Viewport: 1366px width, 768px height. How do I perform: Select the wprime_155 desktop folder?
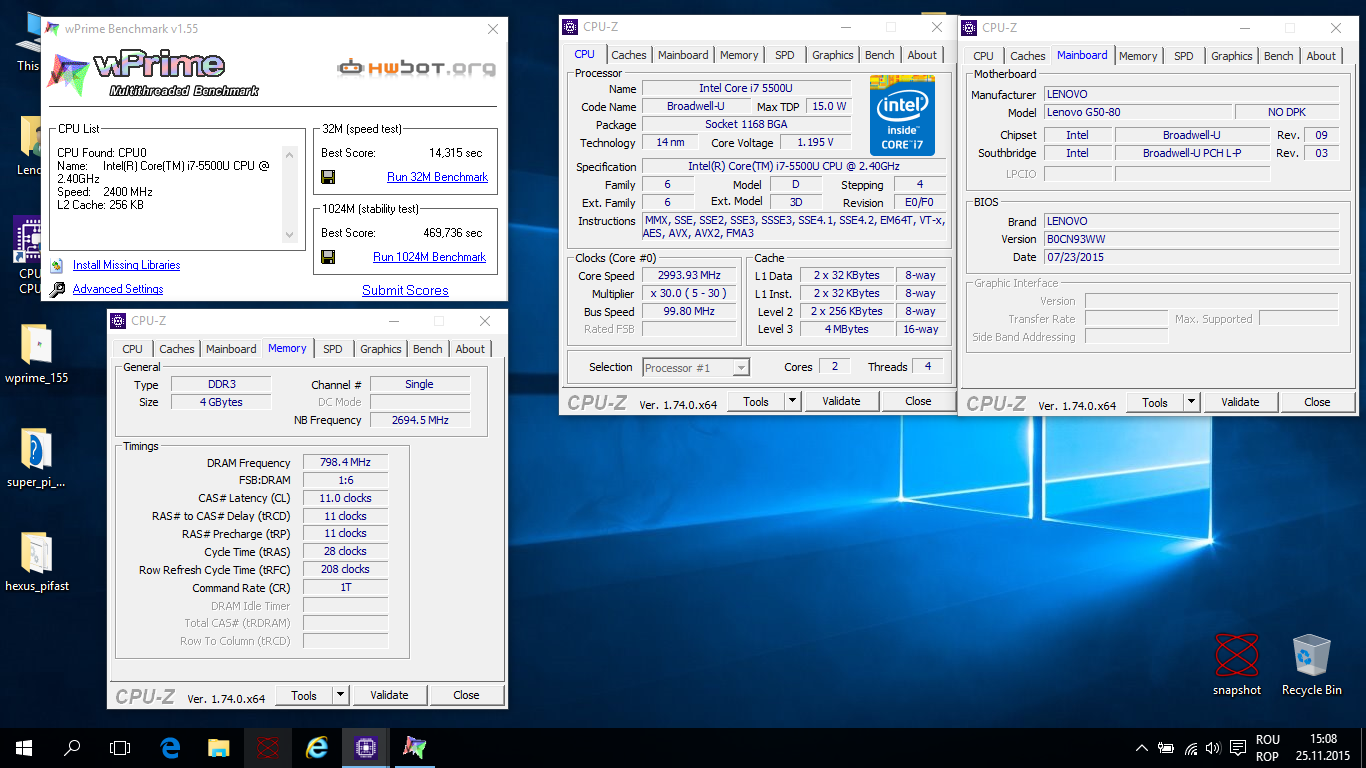click(37, 355)
